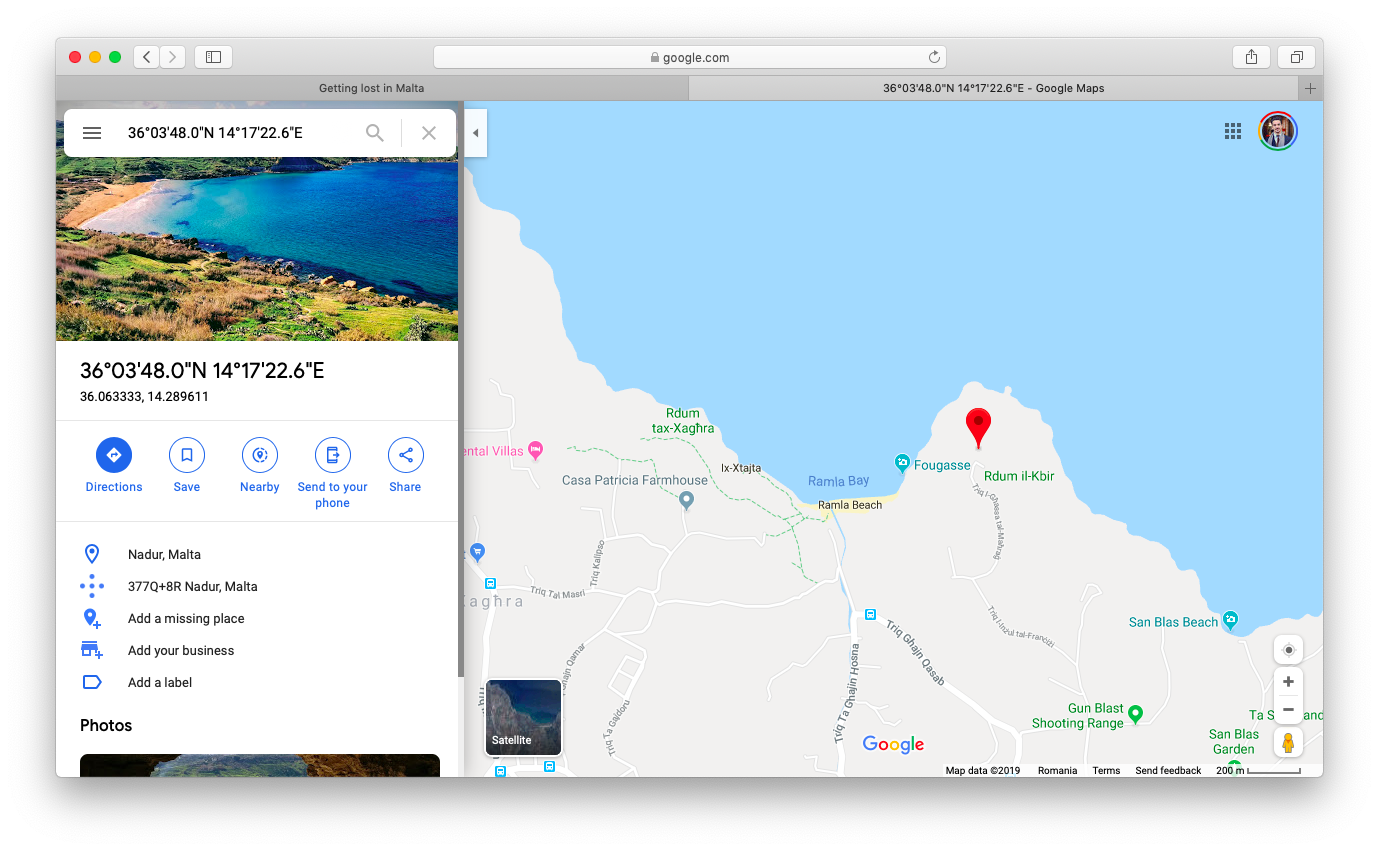Click the plus code 377Q+8R row

(x=257, y=586)
